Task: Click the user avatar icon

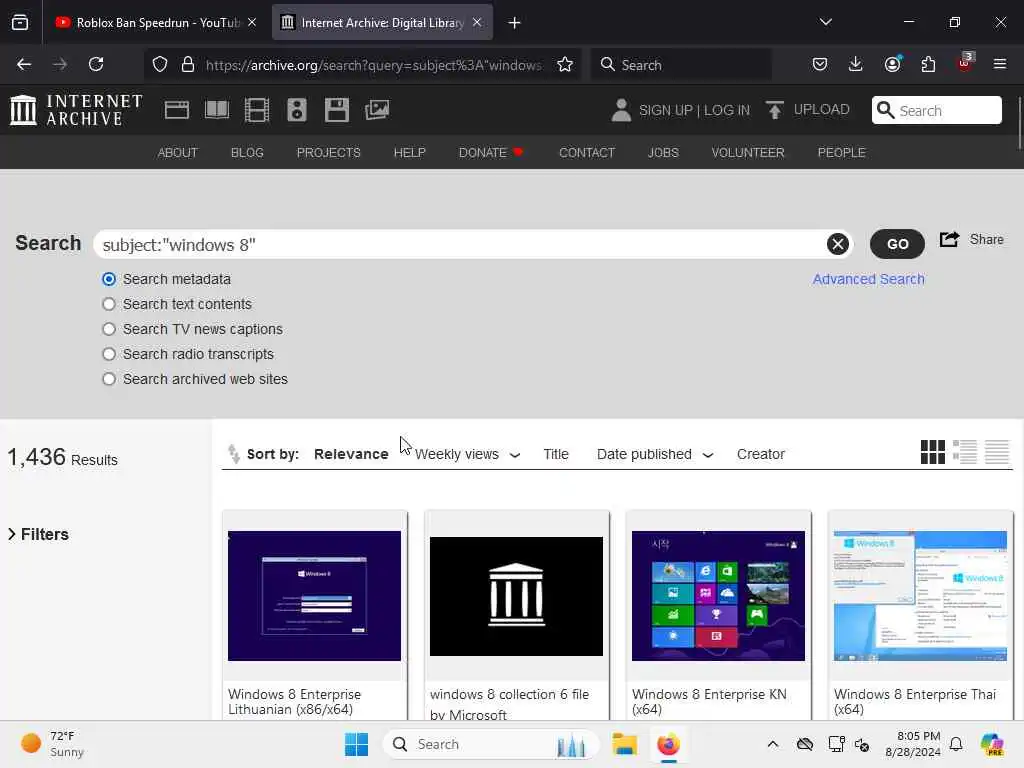Action: (x=621, y=110)
